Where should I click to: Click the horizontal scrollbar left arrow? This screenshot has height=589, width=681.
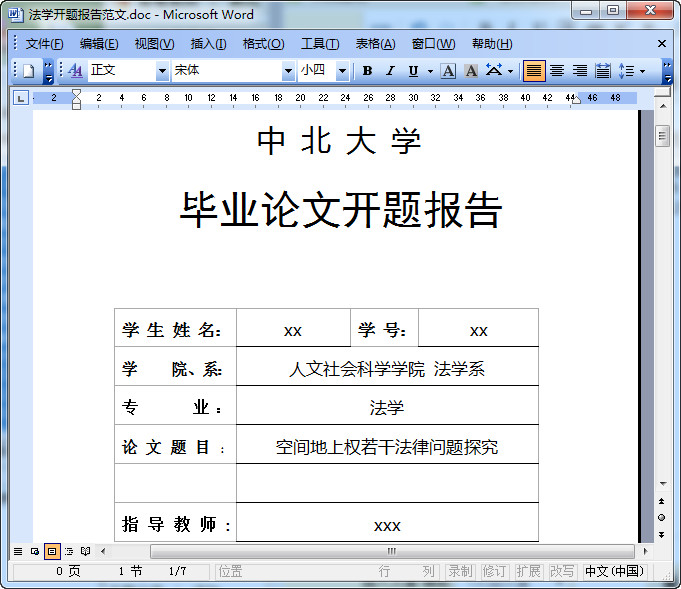(x=103, y=551)
